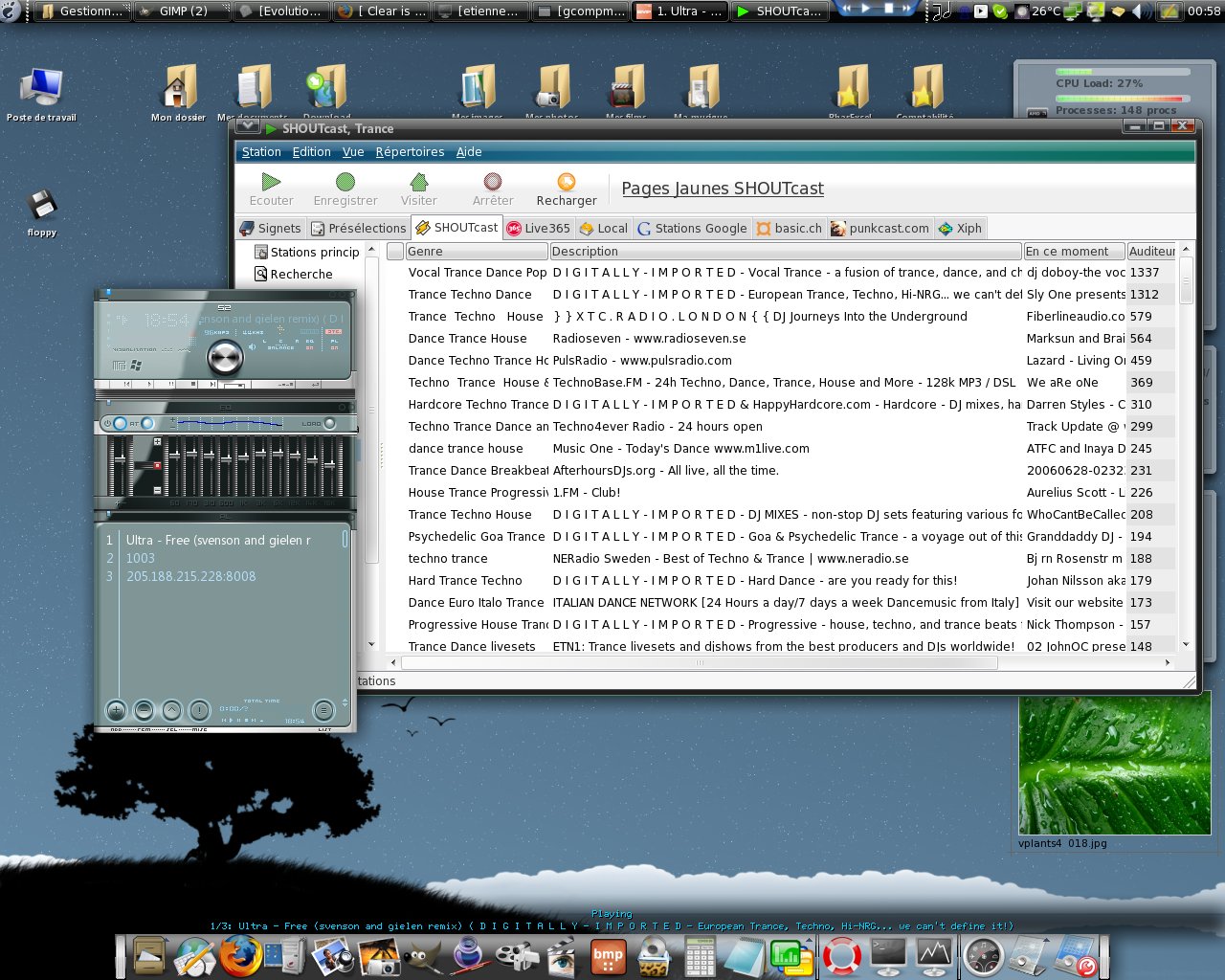Sort by En ce moment column header
The image size is (1225, 980).
[x=1074, y=251]
